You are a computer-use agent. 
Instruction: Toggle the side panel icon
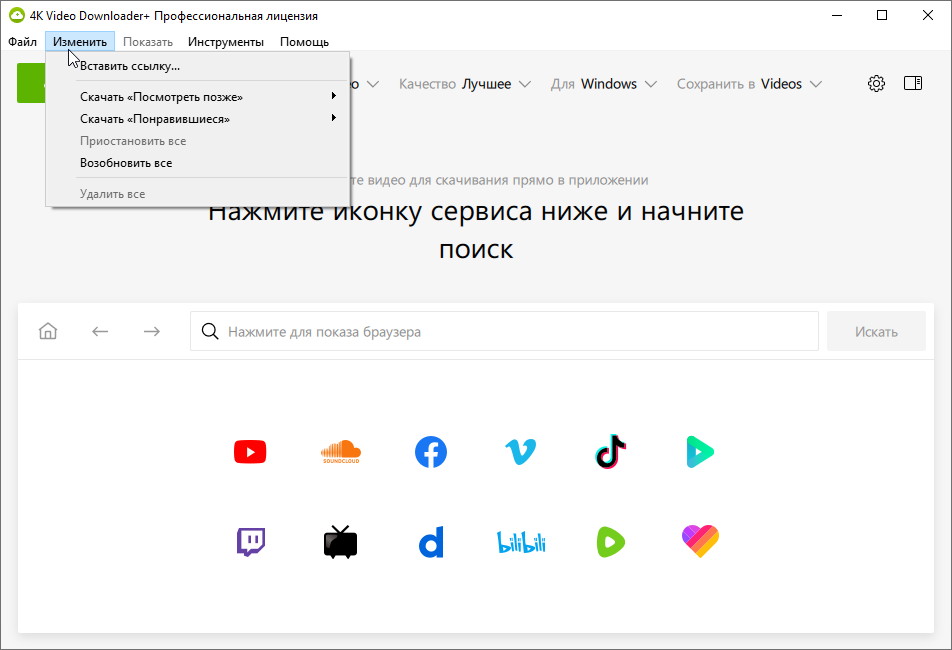pos(913,83)
